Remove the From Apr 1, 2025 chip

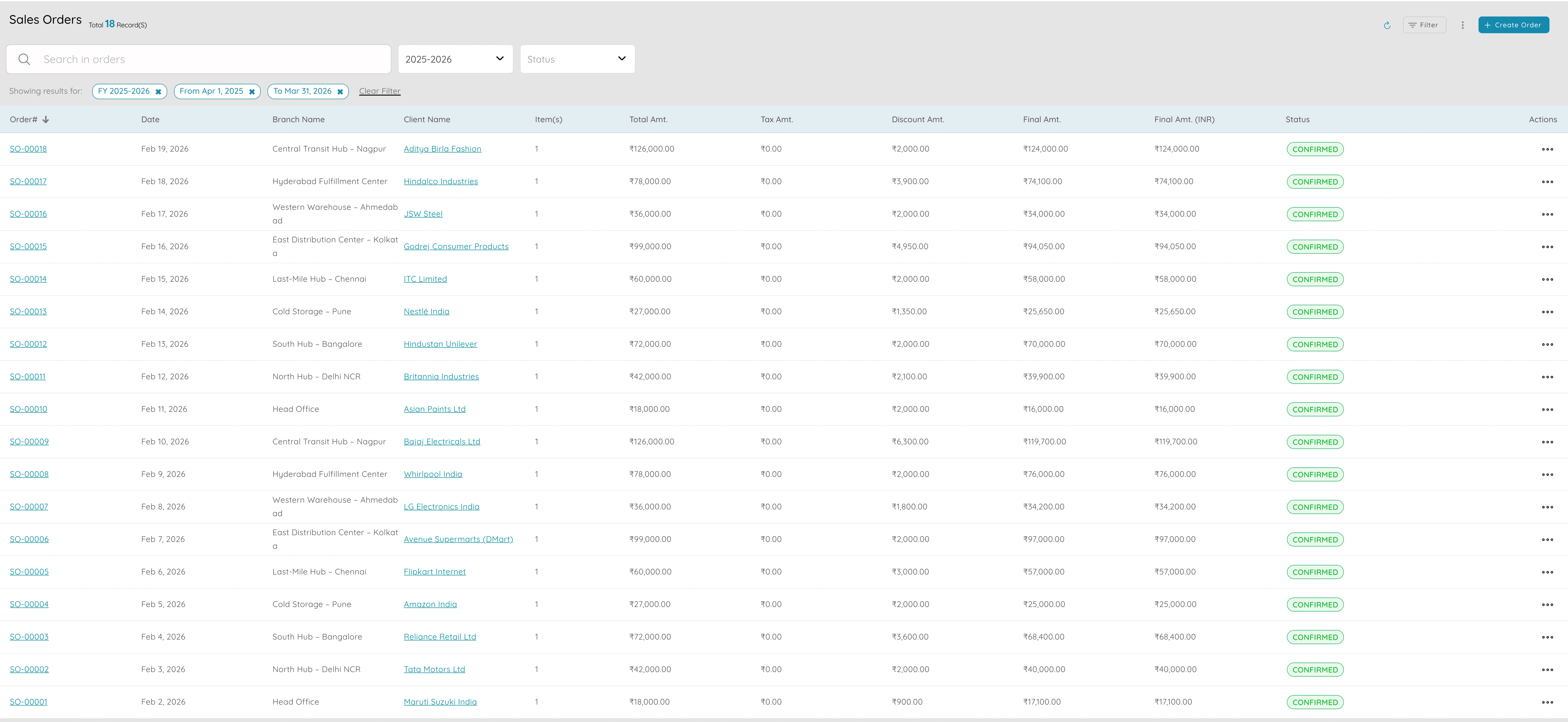pyautogui.click(x=252, y=91)
